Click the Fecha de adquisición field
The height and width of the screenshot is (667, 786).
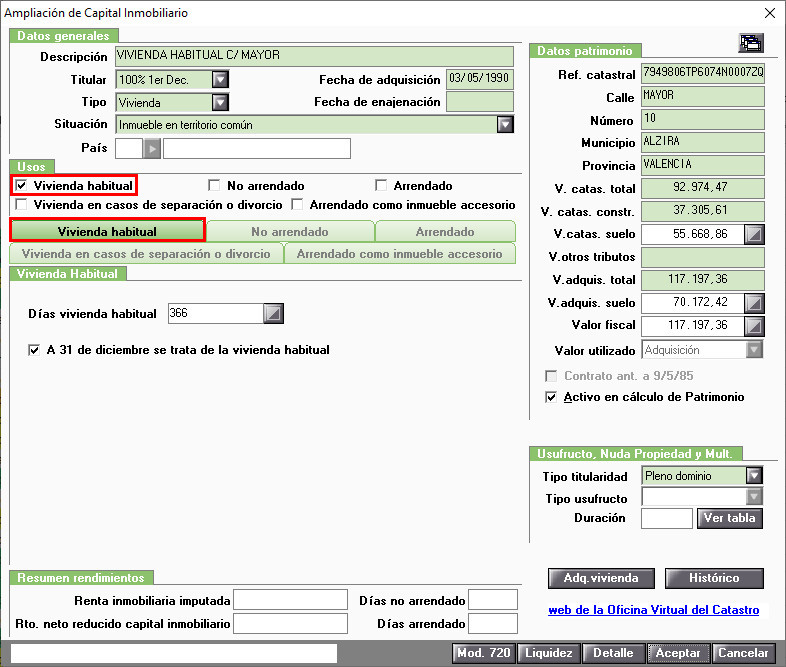pyautogui.click(x=480, y=79)
